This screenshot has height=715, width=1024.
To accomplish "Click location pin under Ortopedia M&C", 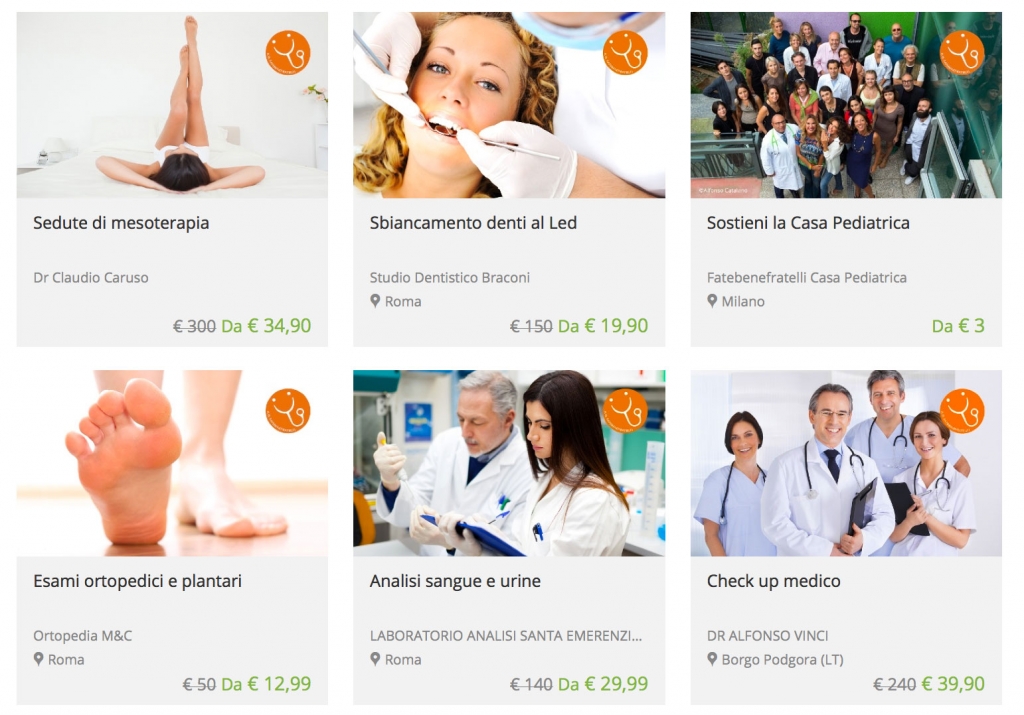I will click(39, 659).
